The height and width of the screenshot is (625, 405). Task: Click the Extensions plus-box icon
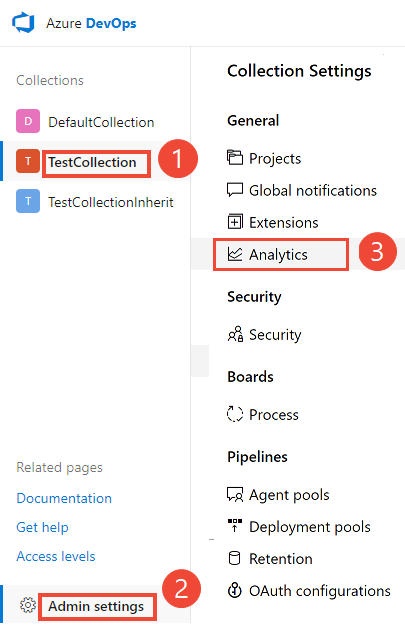point(235,222)
